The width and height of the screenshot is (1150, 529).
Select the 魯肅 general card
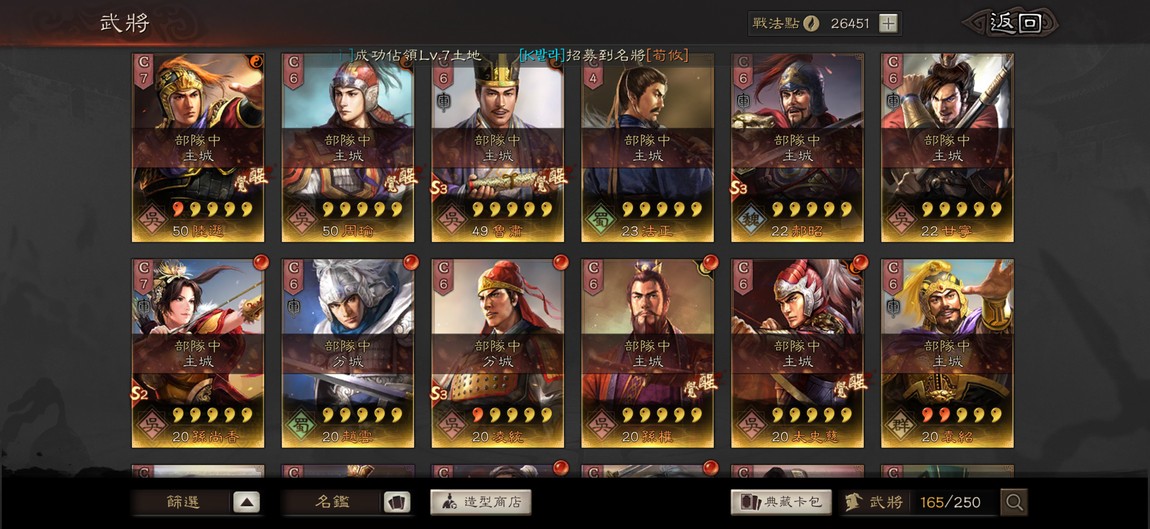[497, 147]
